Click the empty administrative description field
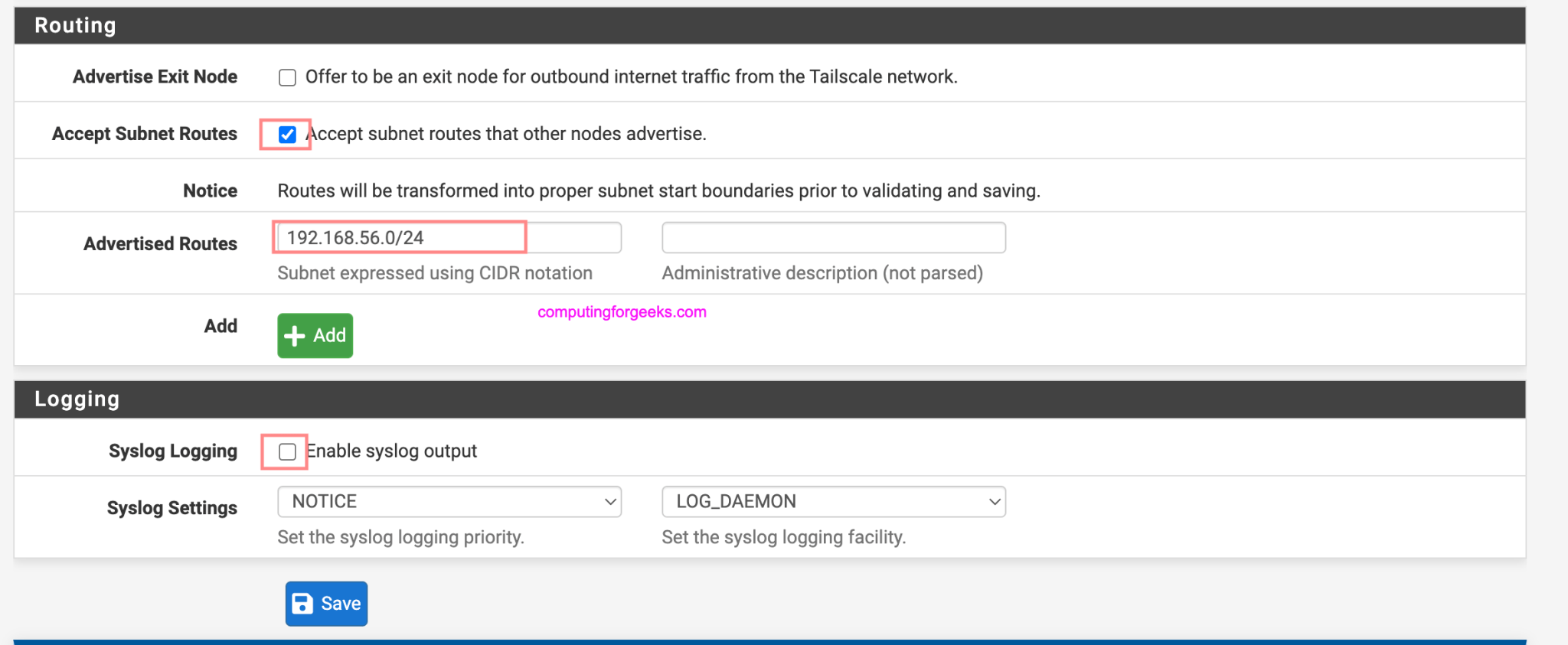The height and width of the screenshot is (645, 1568). [833, 238]
